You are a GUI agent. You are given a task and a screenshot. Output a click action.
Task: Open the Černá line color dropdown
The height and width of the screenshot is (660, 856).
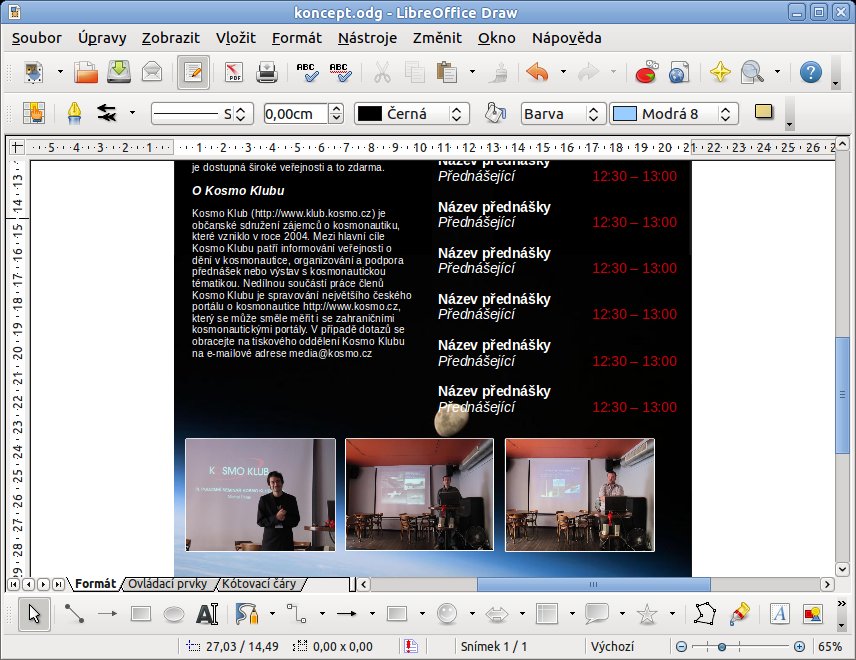pos(412,114)
